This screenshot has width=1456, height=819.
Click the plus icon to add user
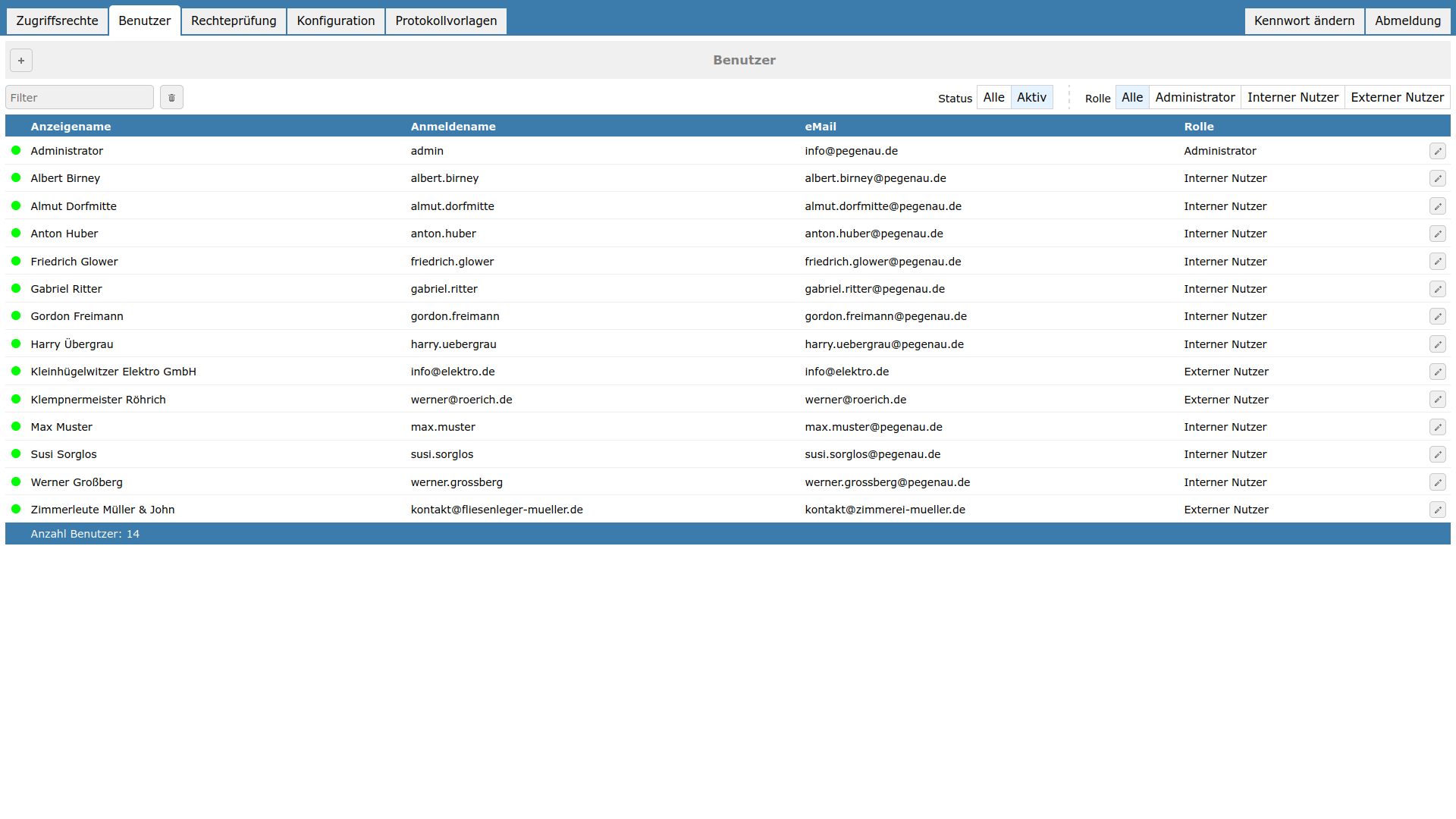click(x=21, y=61)
